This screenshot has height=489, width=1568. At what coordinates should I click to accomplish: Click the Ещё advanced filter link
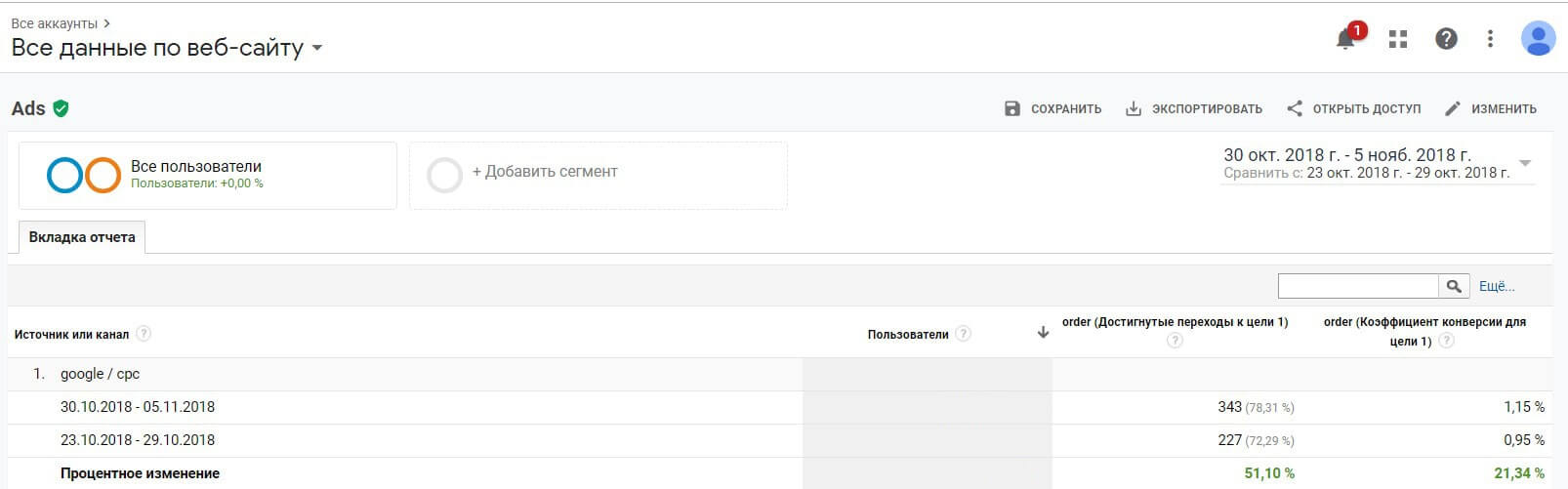[x=1496, y=286]
